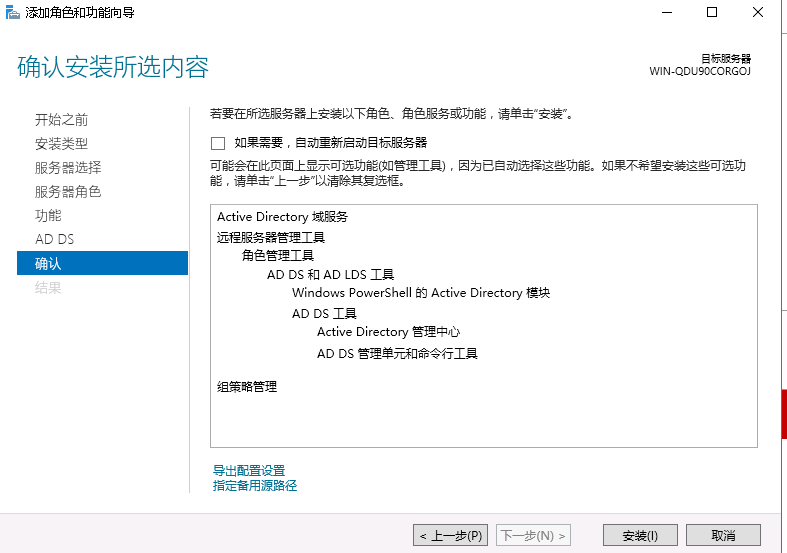Click target server name WIN-QDU90CORGOJ
Screen dimensions: 787x553
point(700,71)
